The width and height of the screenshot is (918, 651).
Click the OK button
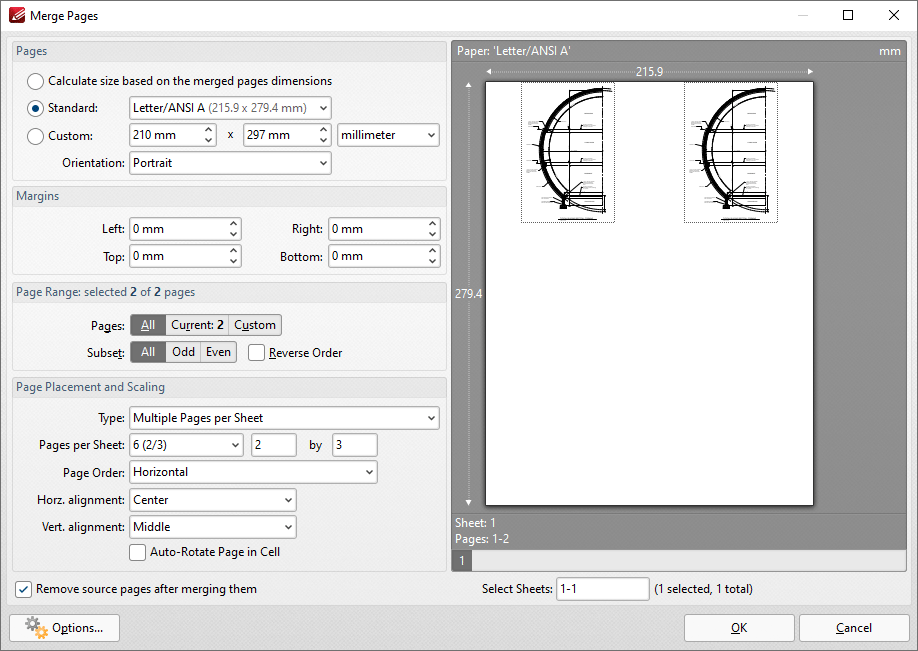coord(739,628)
